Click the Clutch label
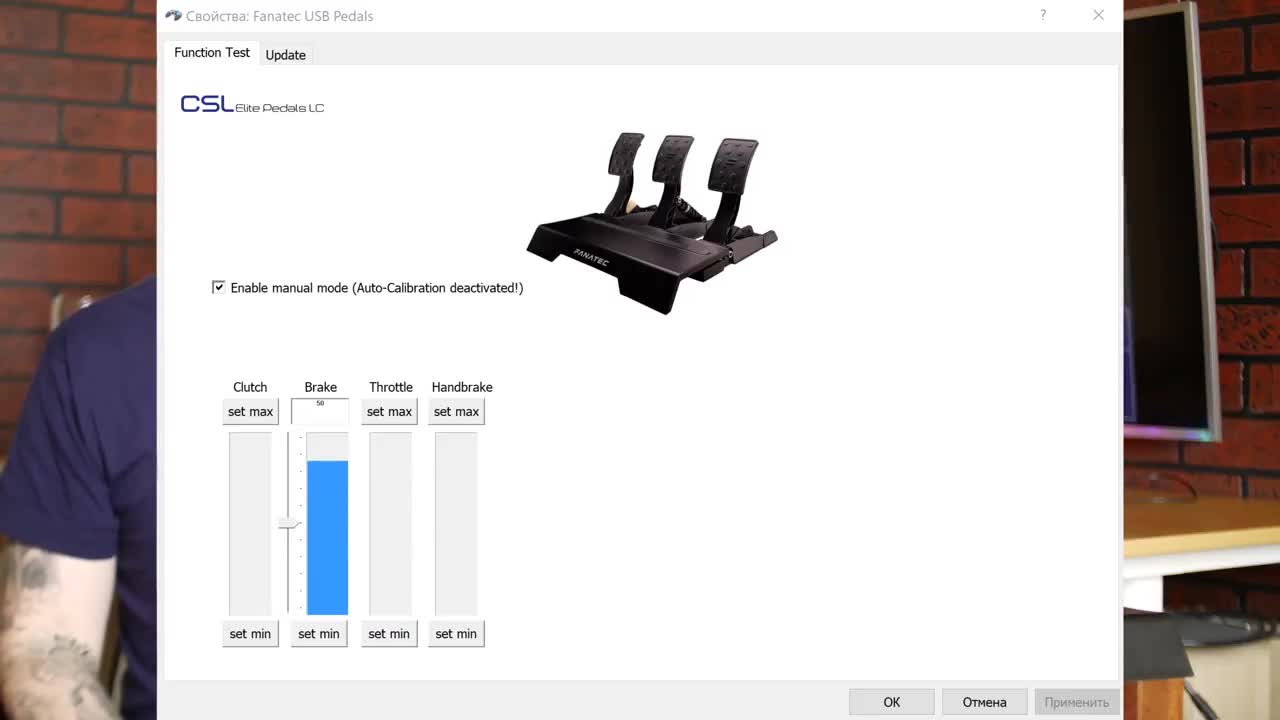The height and width of the screenshot is (720, 1280). click(250, 387)
